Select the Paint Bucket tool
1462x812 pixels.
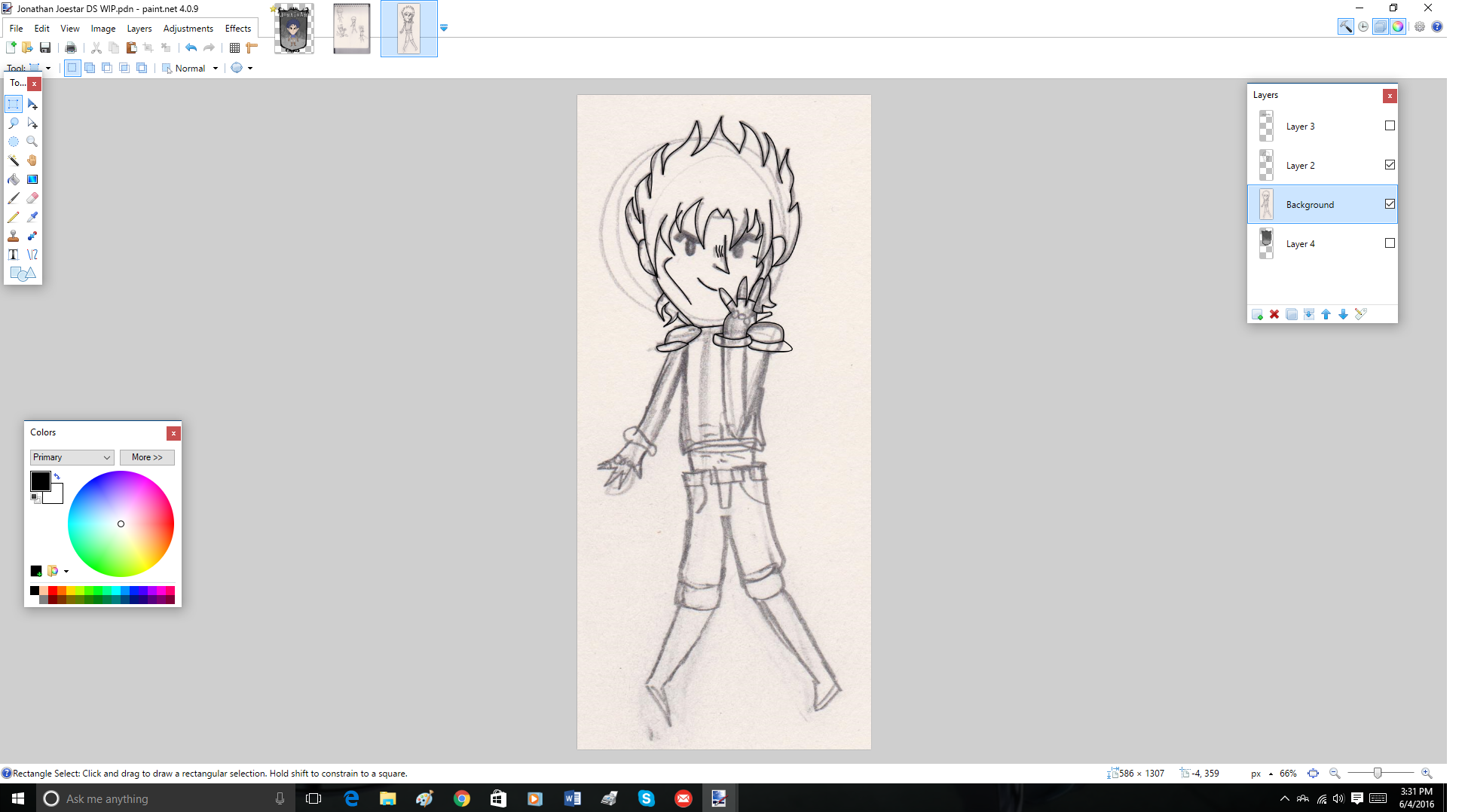click(14, 179)
